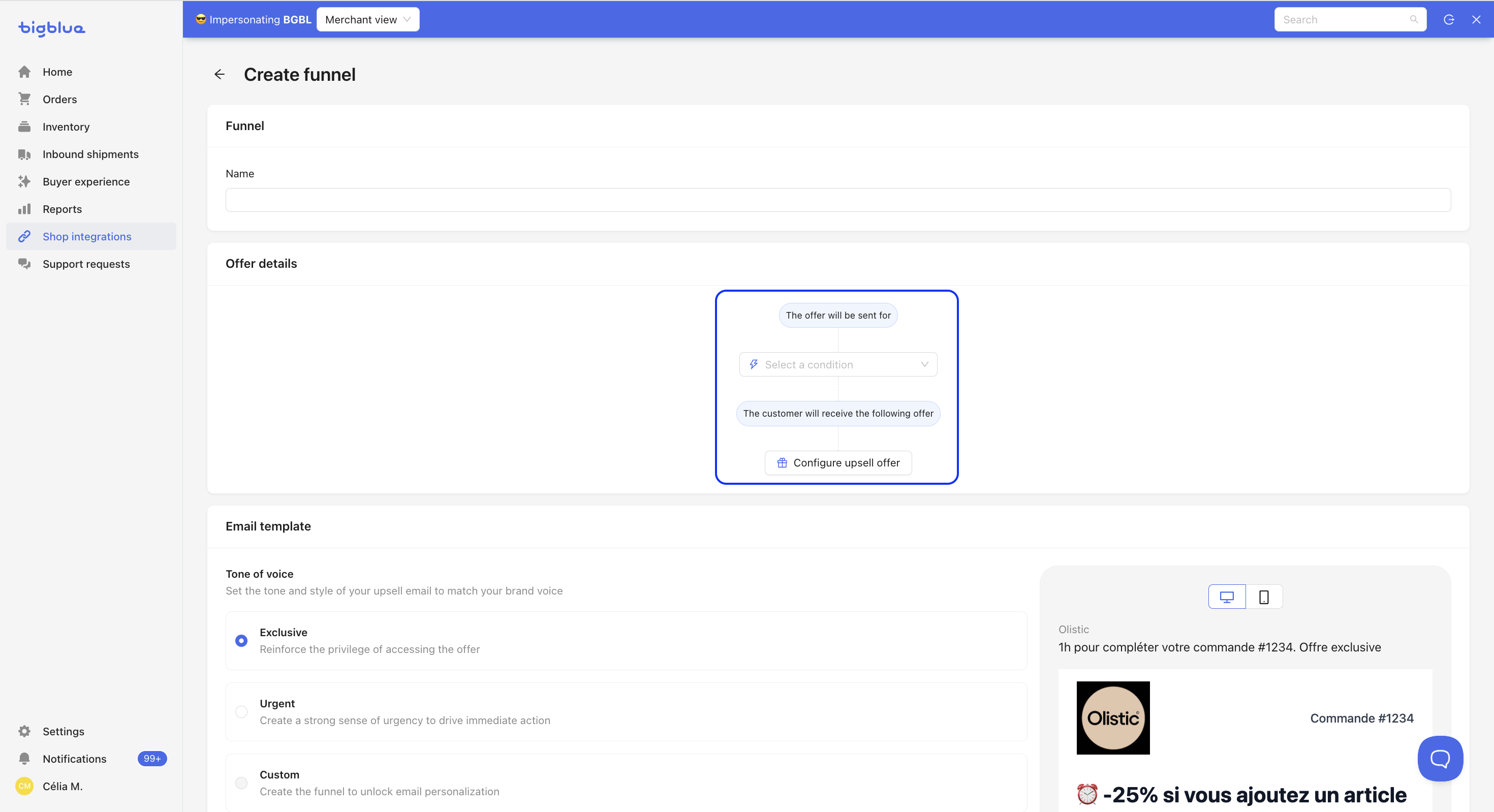Open the Merchant view dropdown
Screen dimensions: 1494x812
pyautogui.click(x=368, y=19)
